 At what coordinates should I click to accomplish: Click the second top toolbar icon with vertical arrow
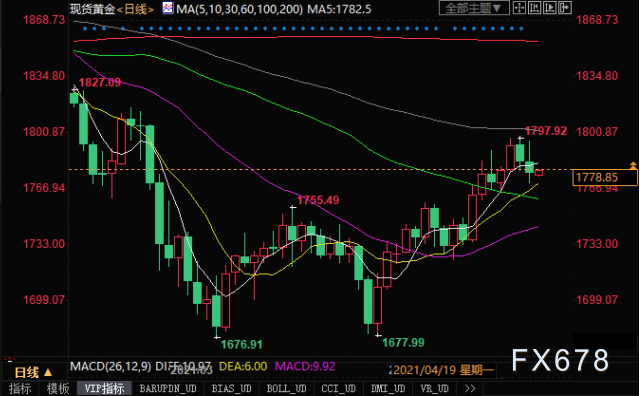click(534, 8)
